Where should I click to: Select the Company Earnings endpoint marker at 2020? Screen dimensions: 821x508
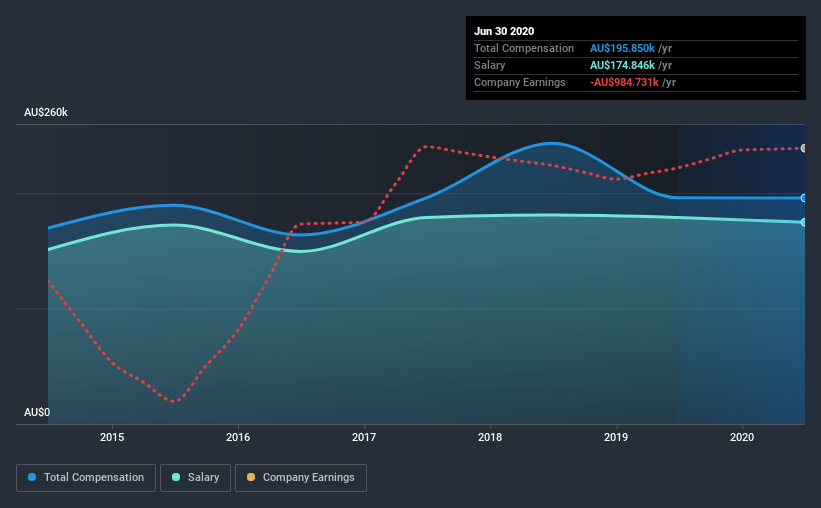coord(803,148)
